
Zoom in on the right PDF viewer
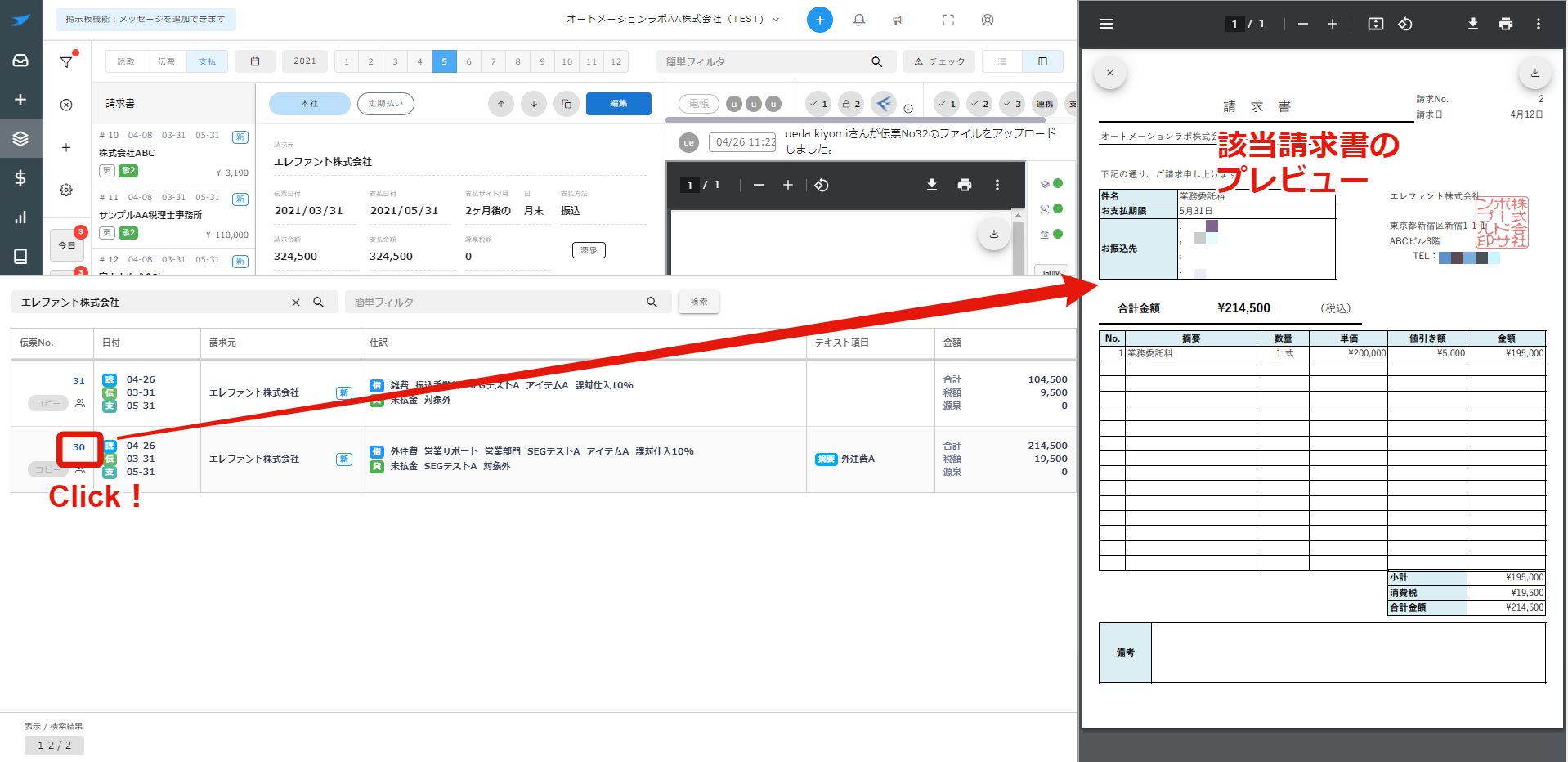pos(1333,24)
